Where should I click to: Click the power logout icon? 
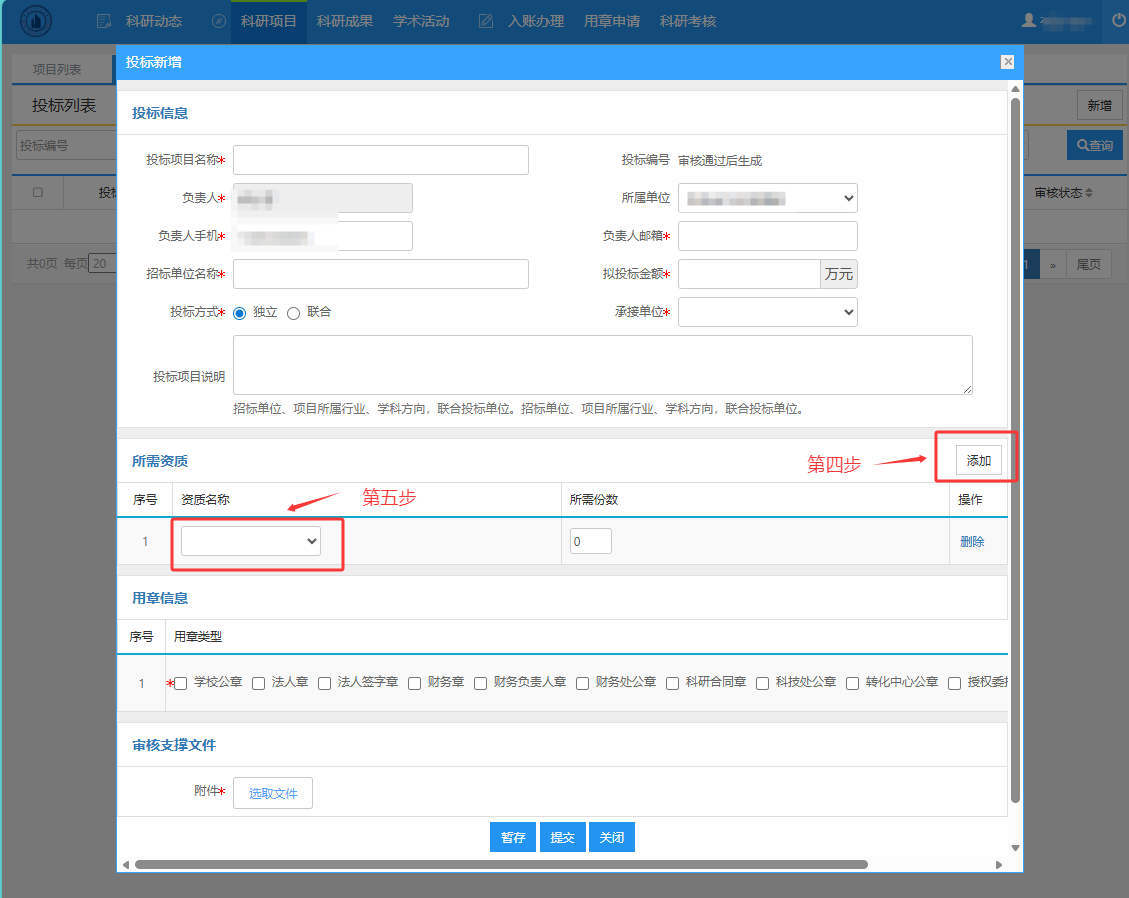(x=1119, y=20)
